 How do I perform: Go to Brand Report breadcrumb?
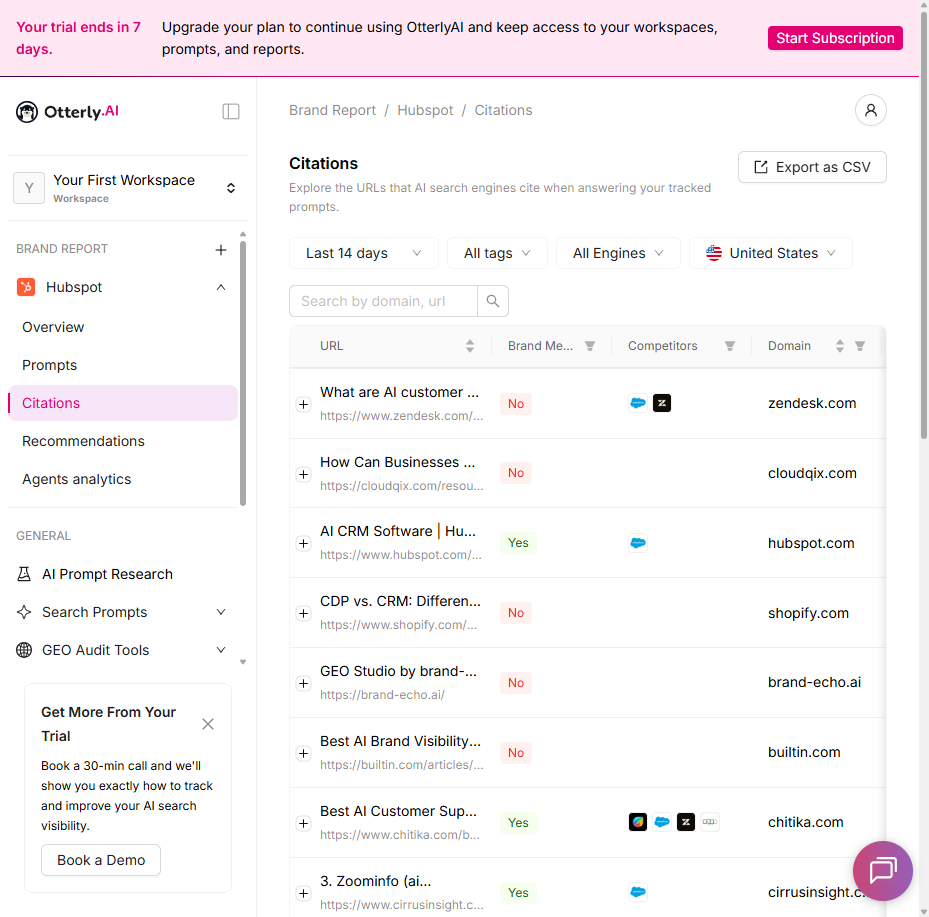click(332, 110)
